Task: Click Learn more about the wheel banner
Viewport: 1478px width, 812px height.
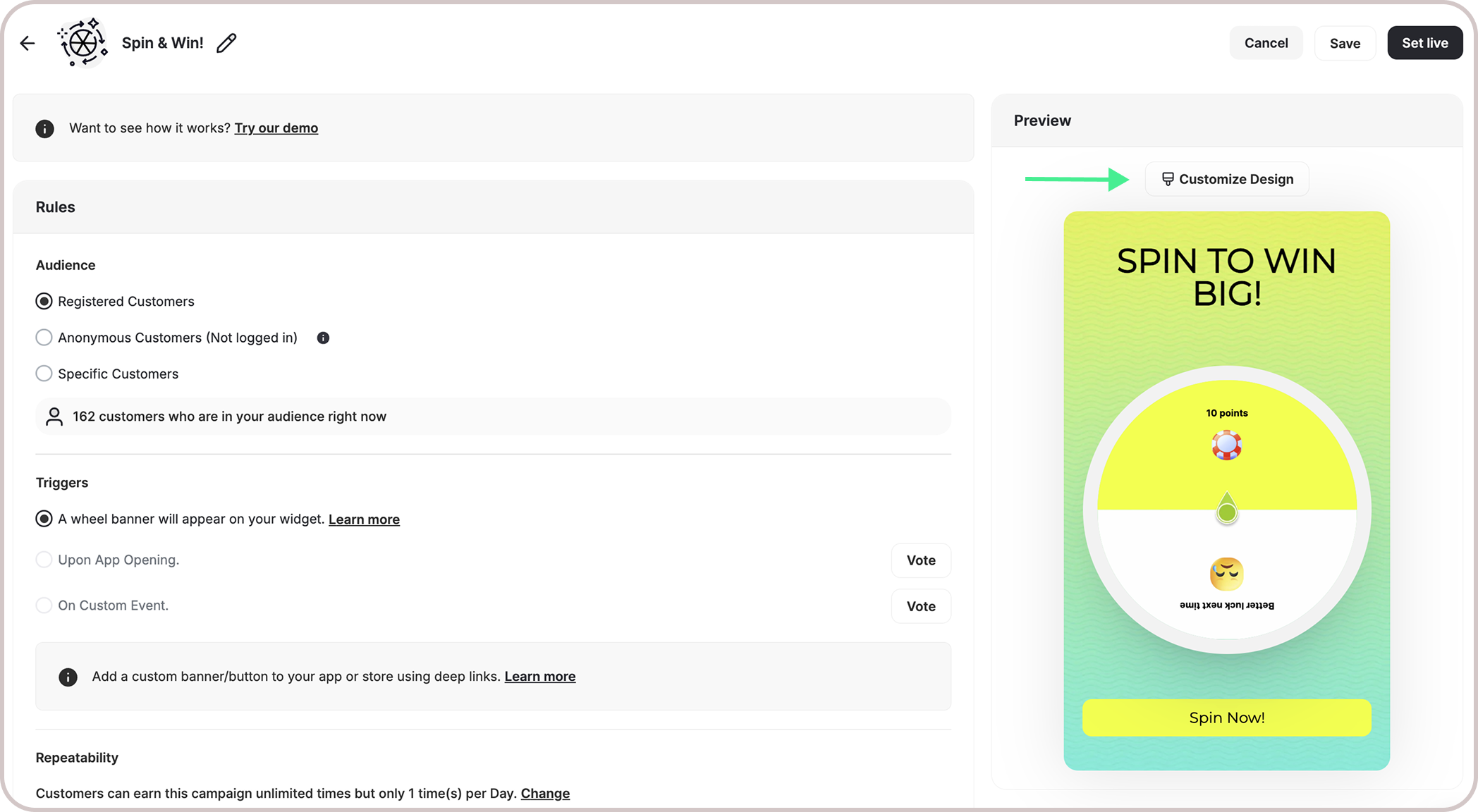Action: coord(364,519)
